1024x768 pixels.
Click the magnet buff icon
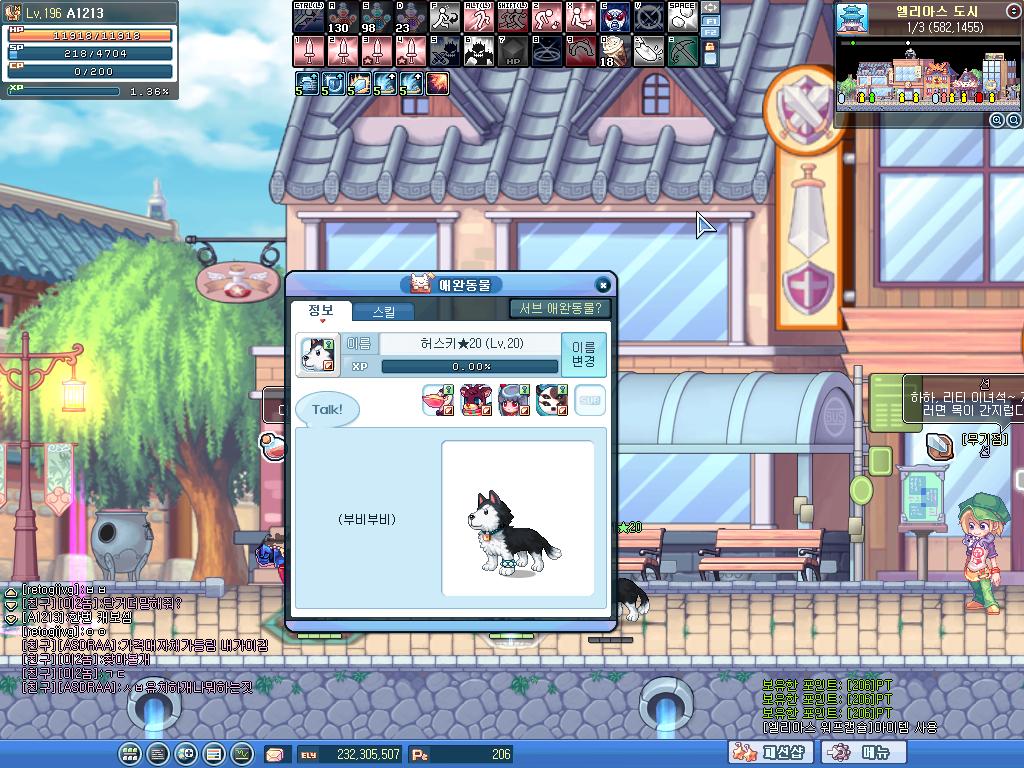point(333,84)
